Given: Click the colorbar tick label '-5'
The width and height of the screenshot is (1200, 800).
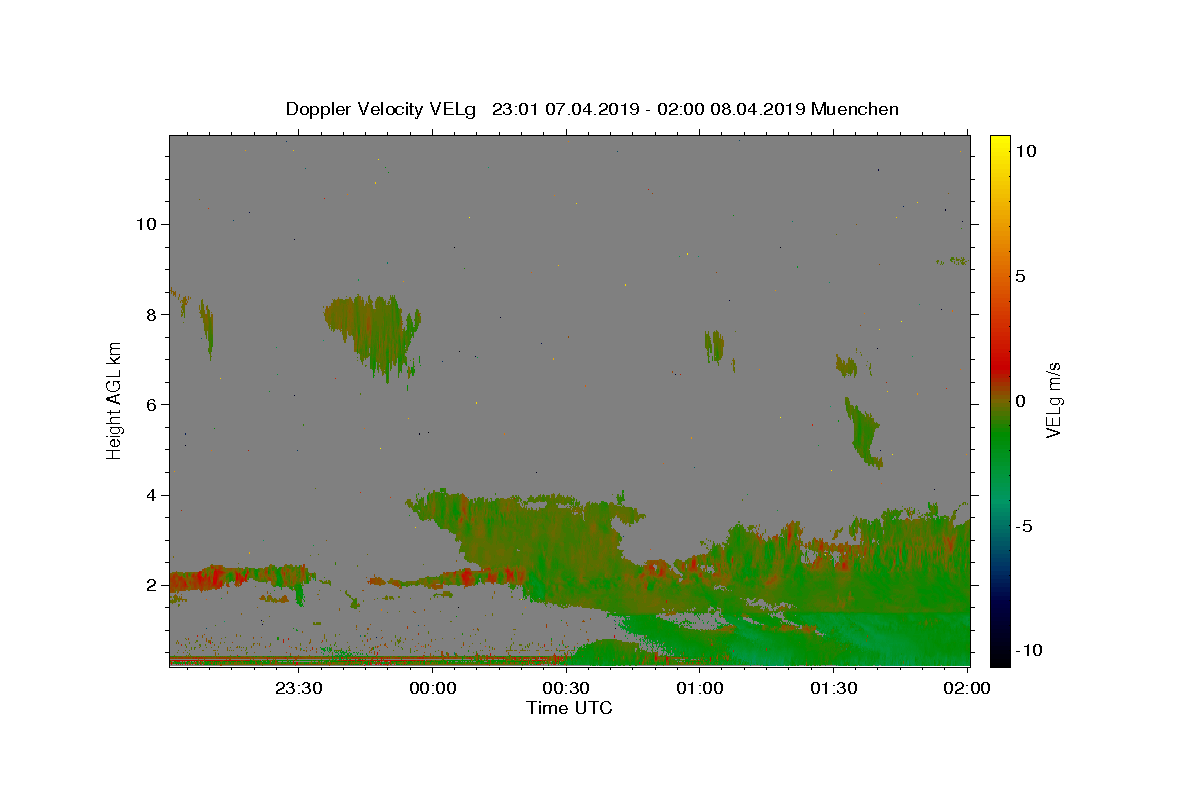Looking at the screenshot, I should pyautogui.click(x=1024, y=526).
